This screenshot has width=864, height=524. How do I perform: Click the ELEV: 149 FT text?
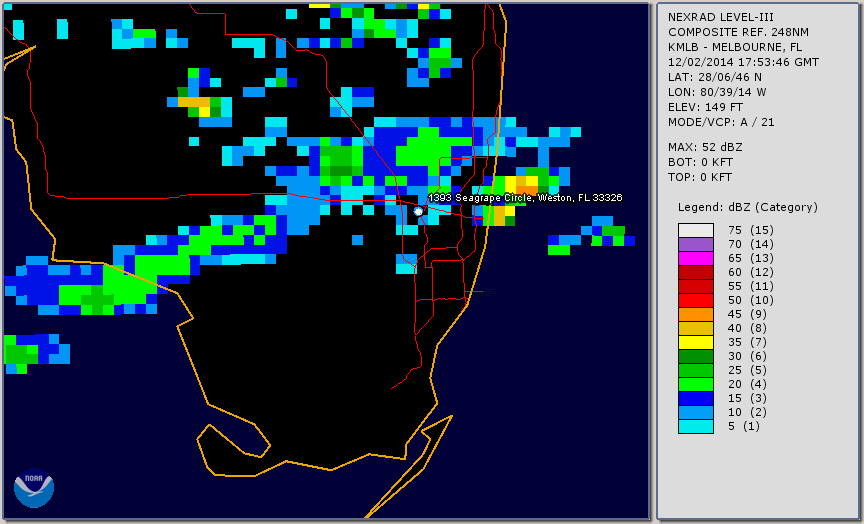[x=705, y=107]
